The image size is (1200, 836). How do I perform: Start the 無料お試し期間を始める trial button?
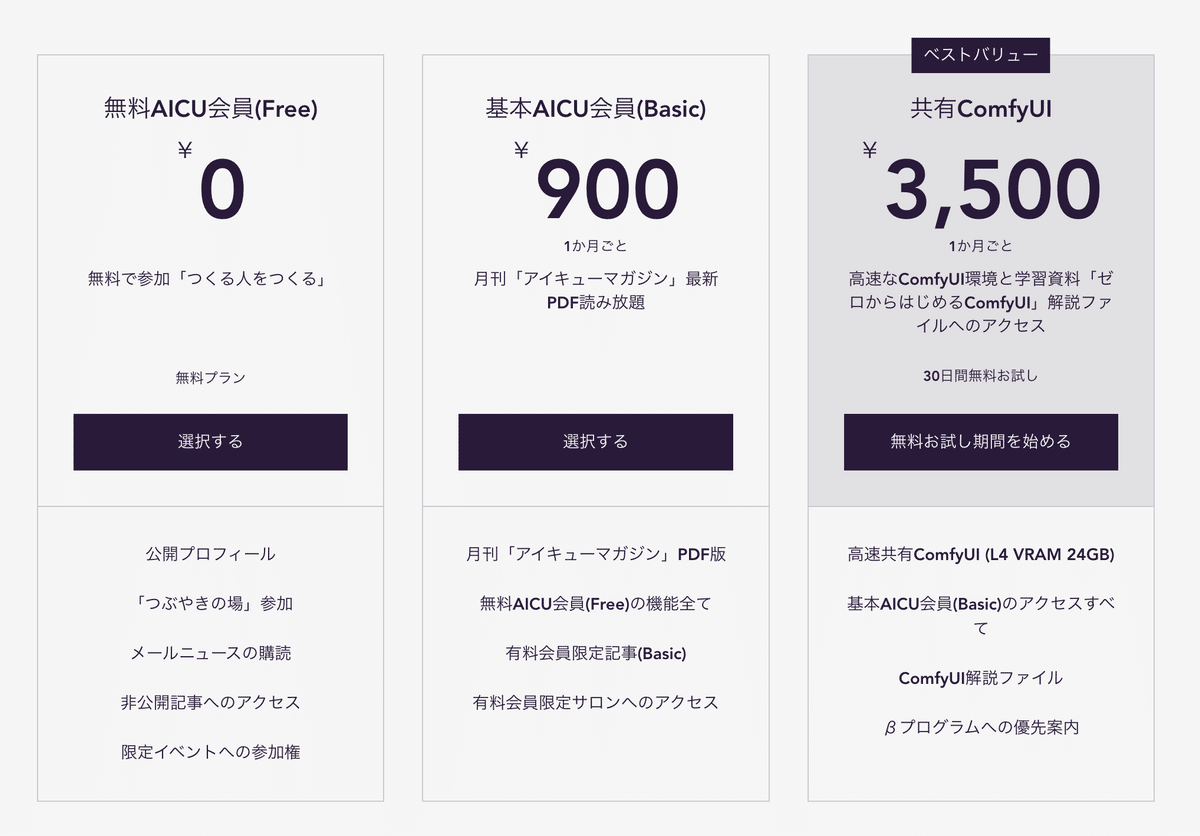(x=981, y=442)
